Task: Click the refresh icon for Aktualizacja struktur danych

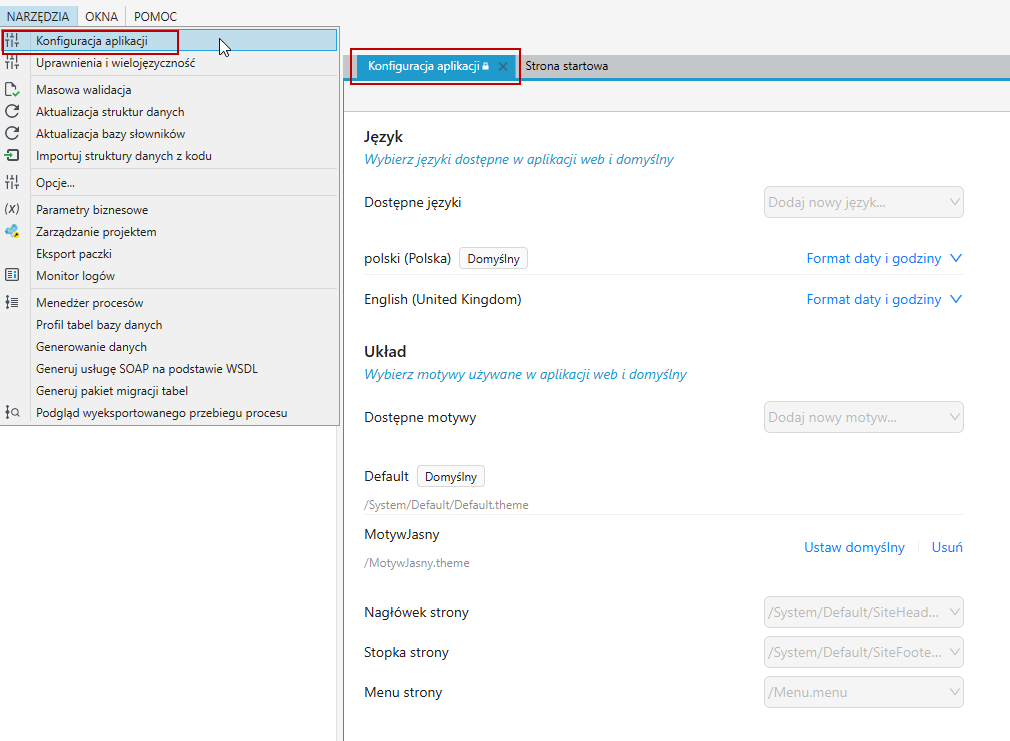Action: pos(12,111)
